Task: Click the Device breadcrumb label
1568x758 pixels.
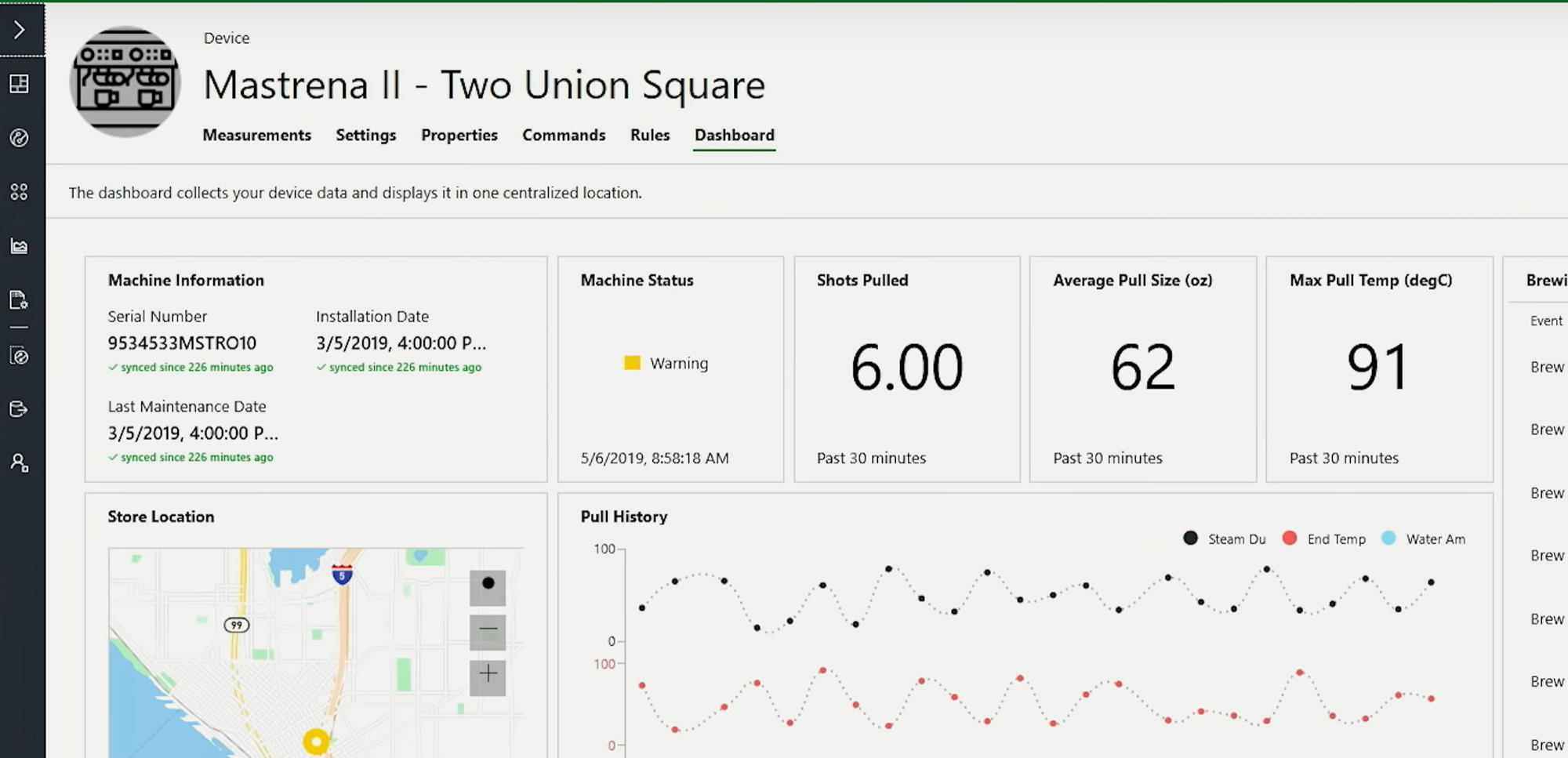Action: (227, 38)
